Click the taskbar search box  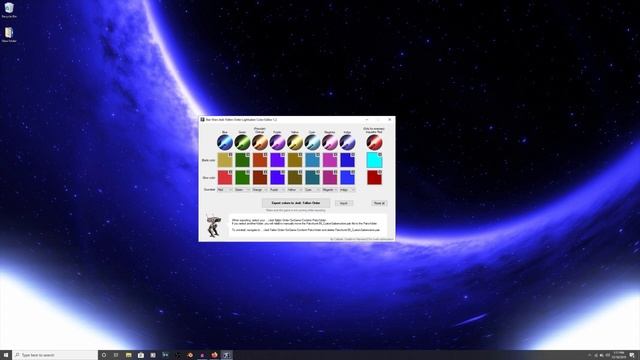[x=55, y=355]
